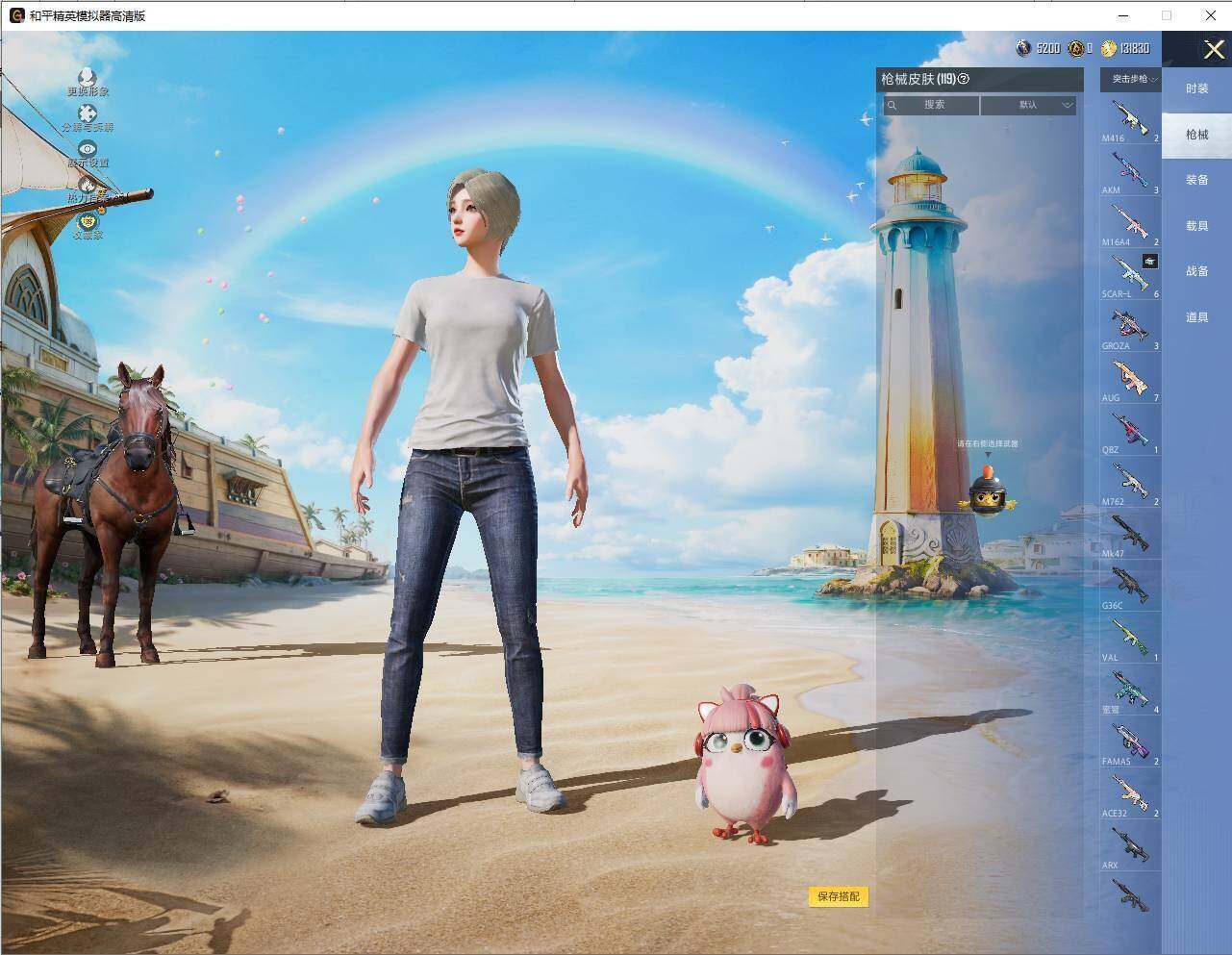Click the pink owl pet companion
Viewport: 1232px width, 955px height.
[747, 766]
